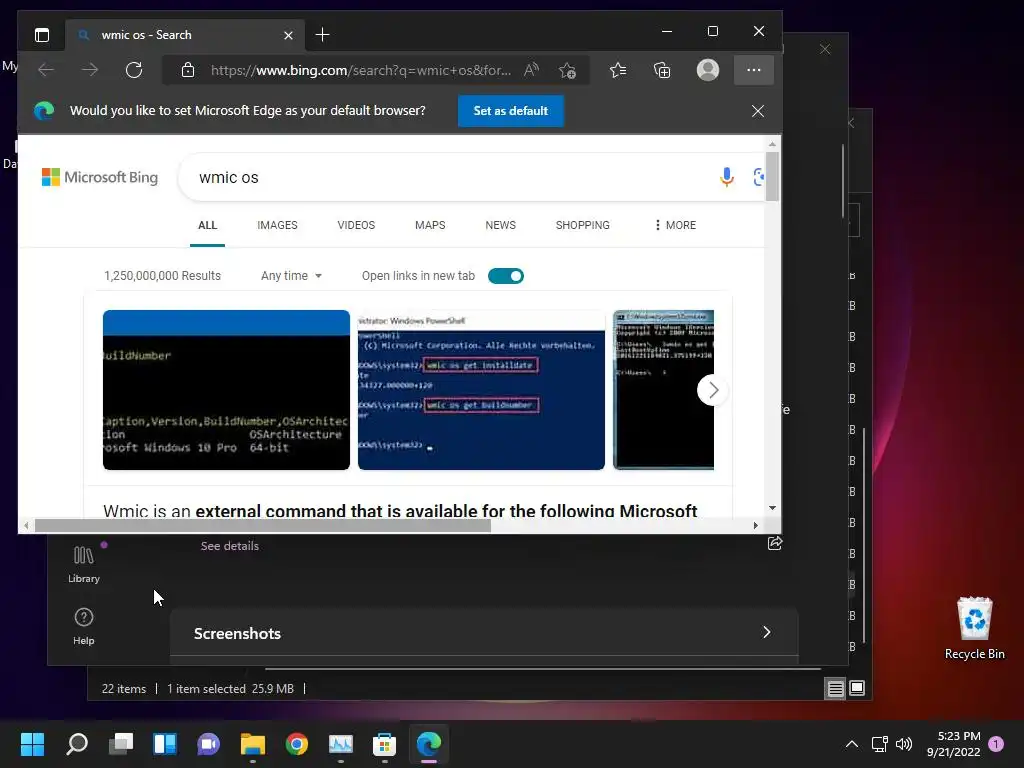Add this page to favorites with the star icon
1024x768 pixels.
click(x=567, y=70)
